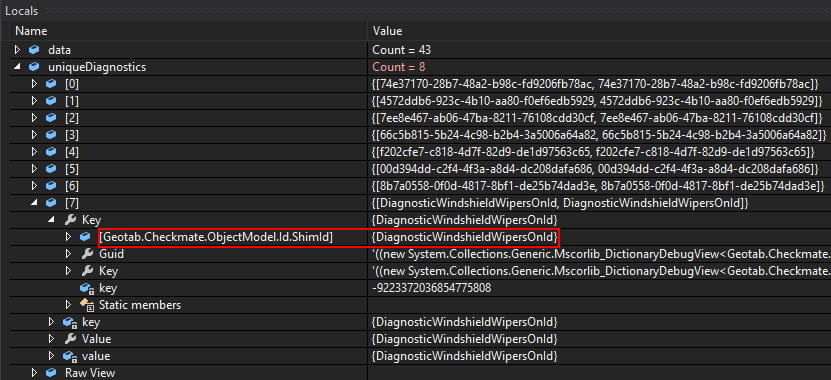Viewport: 831px width, 380px height.
Task: Select the key value -9223372036854775808
Action: pos(431,288)
